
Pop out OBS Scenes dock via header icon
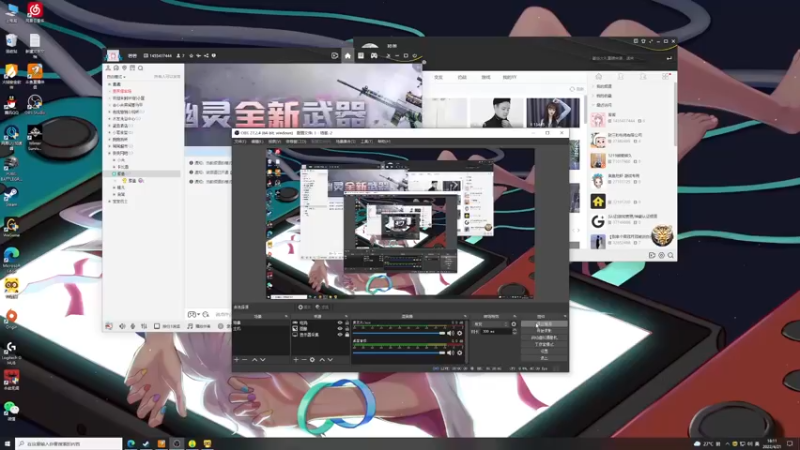coord(286,316)
